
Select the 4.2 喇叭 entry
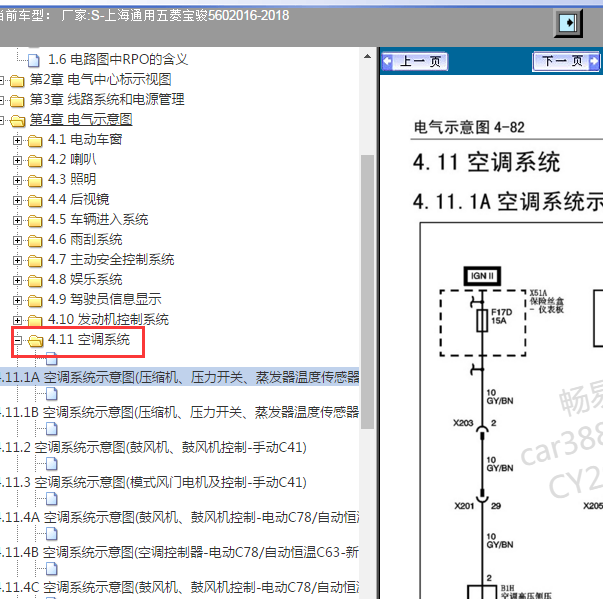pyautogui.click(x=72, y=159)
